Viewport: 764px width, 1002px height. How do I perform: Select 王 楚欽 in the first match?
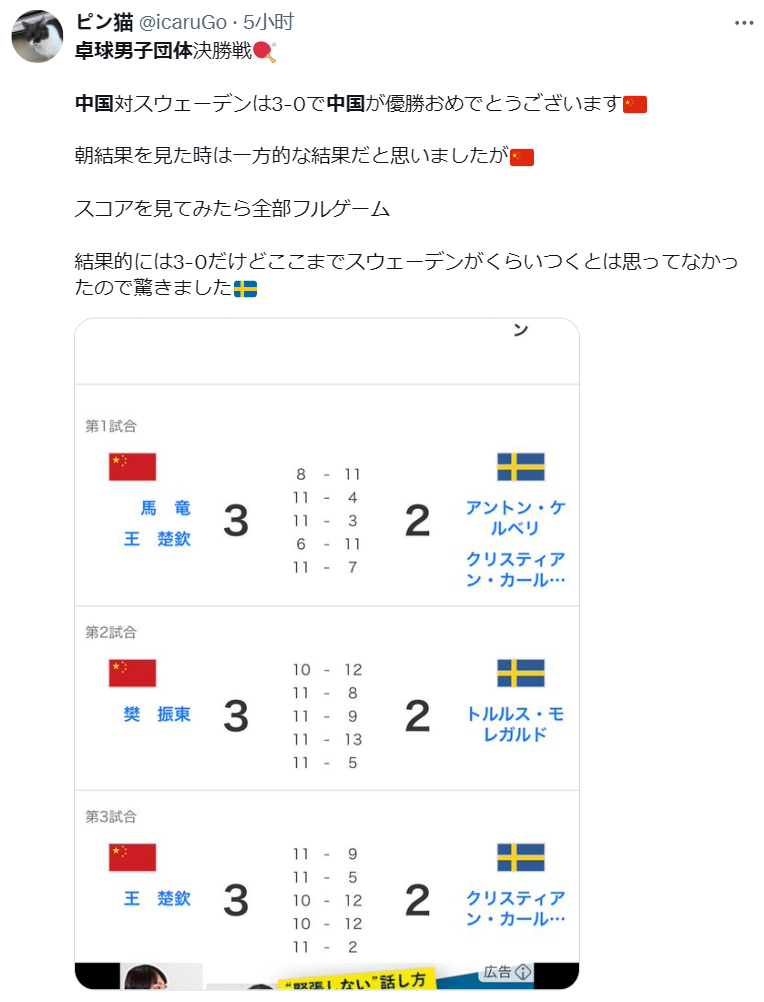tap(157, 539)
